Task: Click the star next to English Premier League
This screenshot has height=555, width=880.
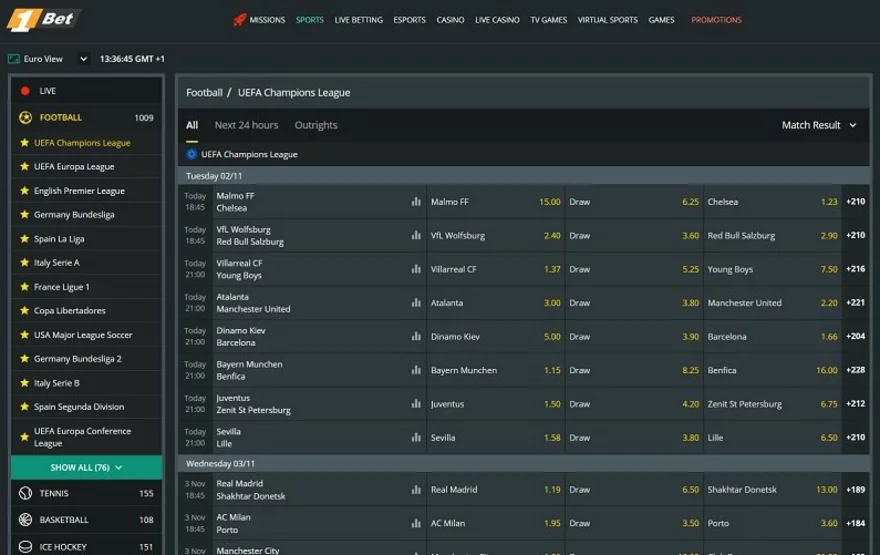Action: [x=25, y=191]
